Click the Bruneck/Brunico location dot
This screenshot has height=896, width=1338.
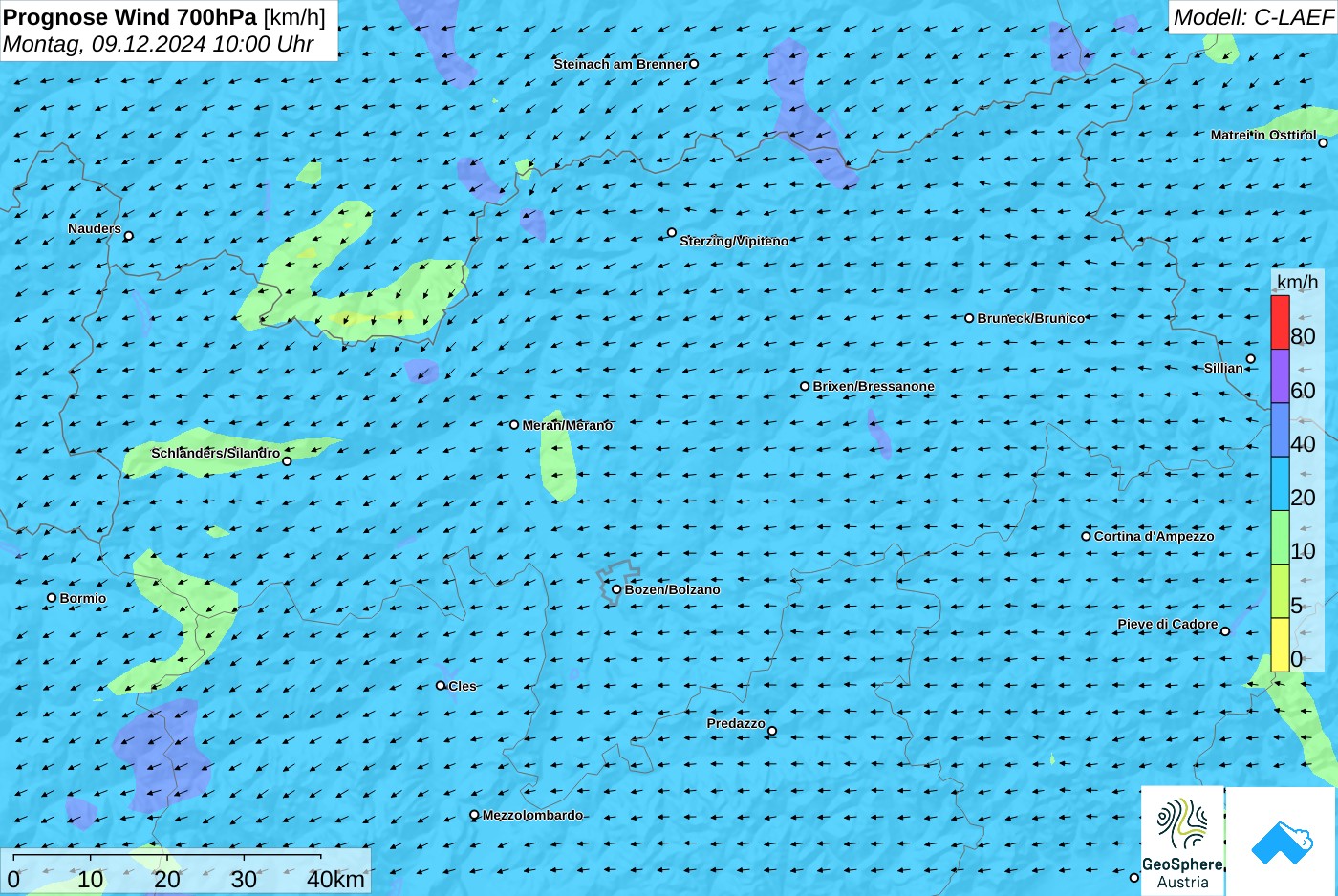[x=969, y=318]
